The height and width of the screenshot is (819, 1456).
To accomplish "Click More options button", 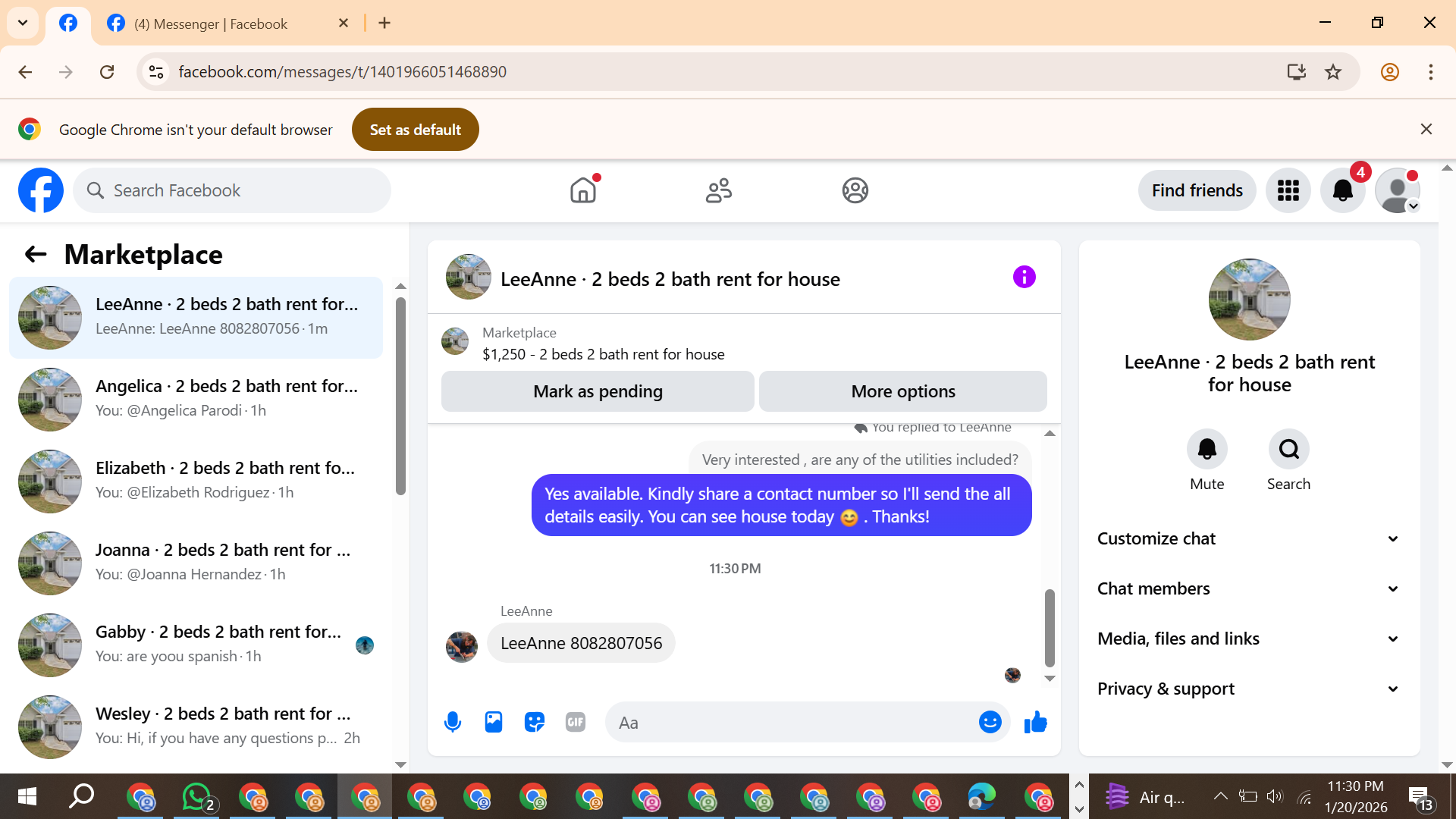I will 902,391.
